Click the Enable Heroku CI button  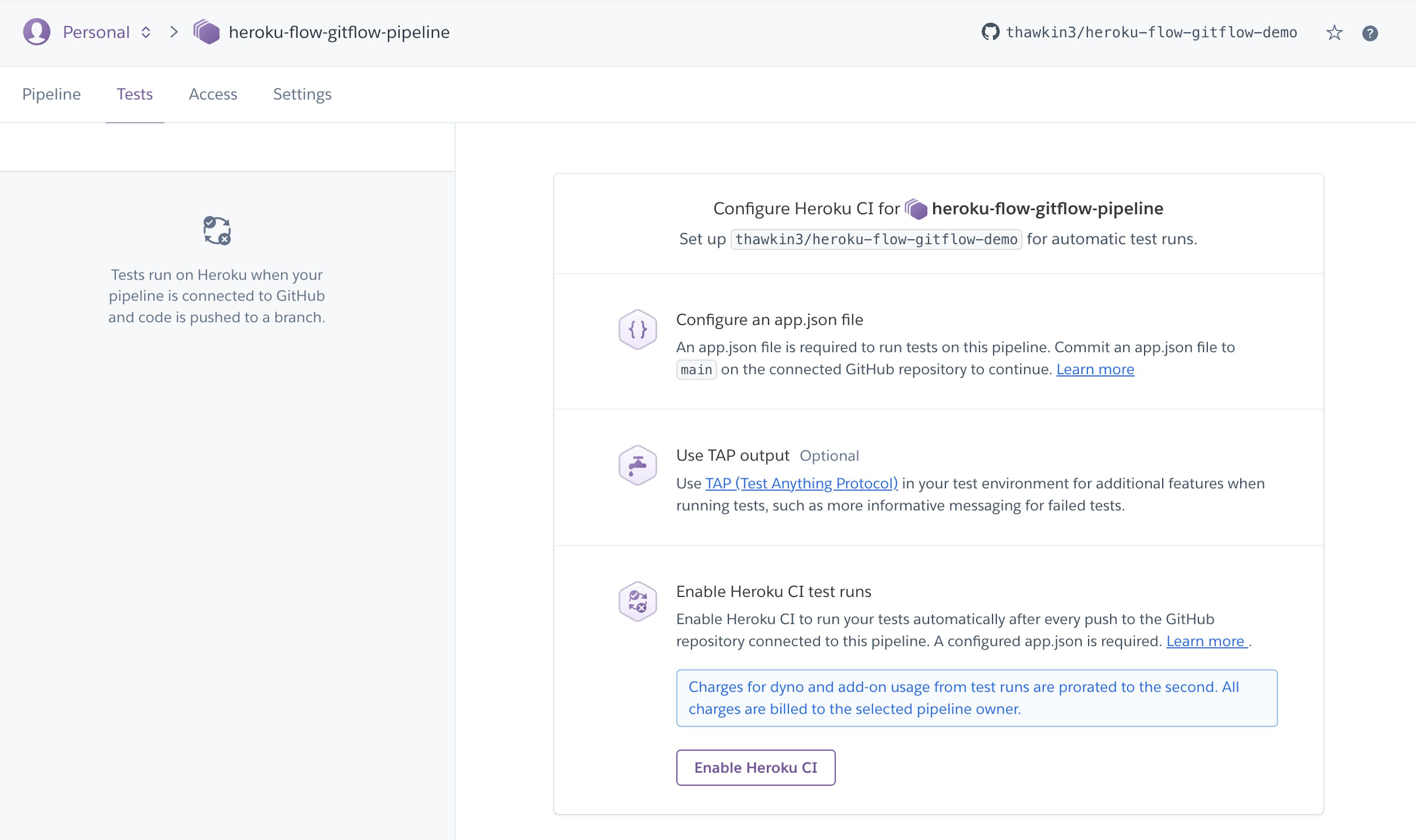[x=755, y=767]
